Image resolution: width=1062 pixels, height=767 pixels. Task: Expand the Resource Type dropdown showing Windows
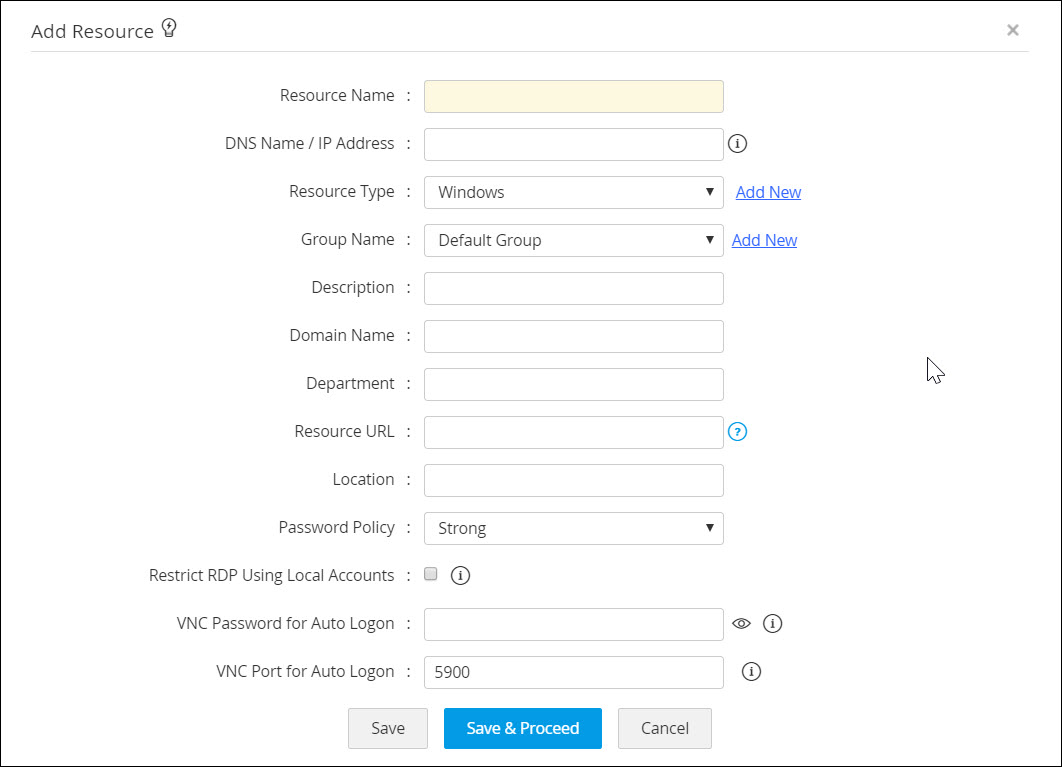(x=573, y=192)
